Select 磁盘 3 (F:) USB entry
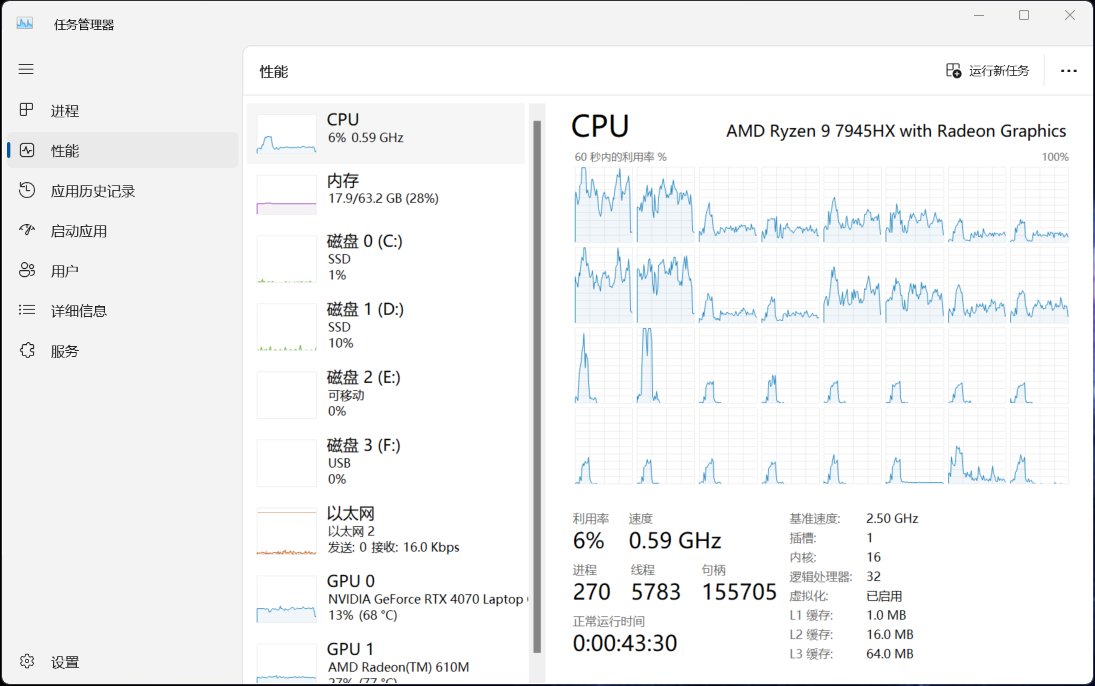Image resolution: width=1095 pixels, height=686 pixels. [386, 462]
